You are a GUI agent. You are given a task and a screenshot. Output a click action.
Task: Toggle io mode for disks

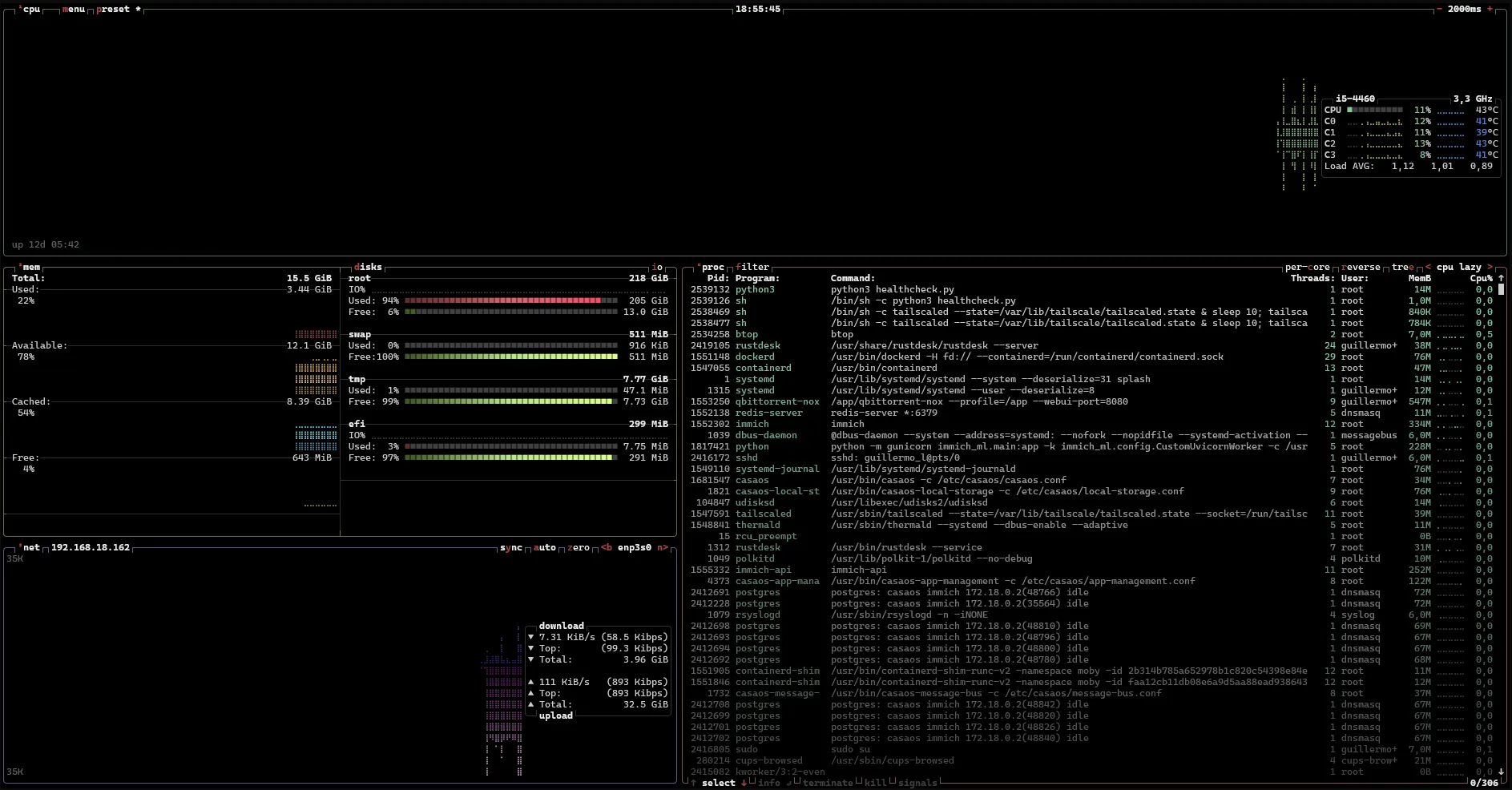pos(658,267)
